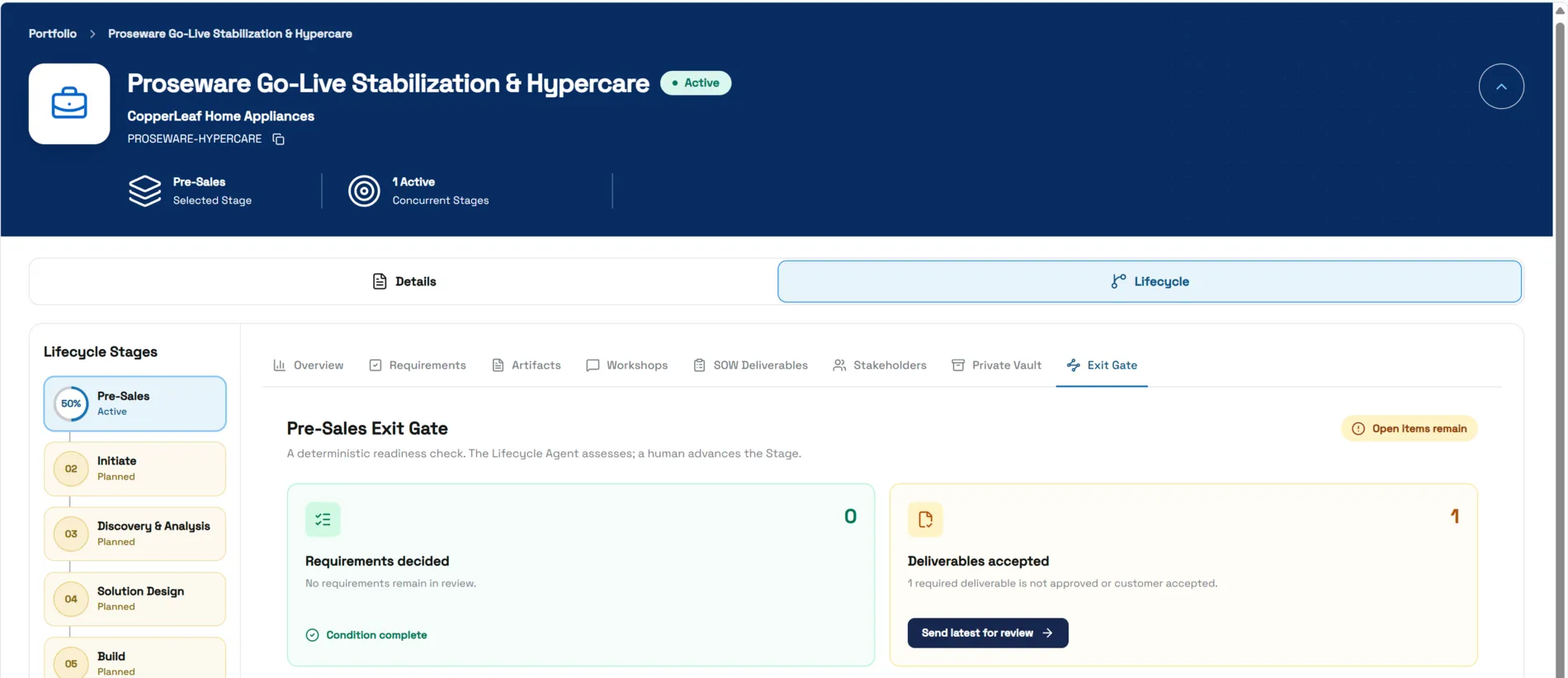Screen dimensions: 1568x678
Task: Click the SOW Deliverables clipboard icon
Action: coord(699,365)
